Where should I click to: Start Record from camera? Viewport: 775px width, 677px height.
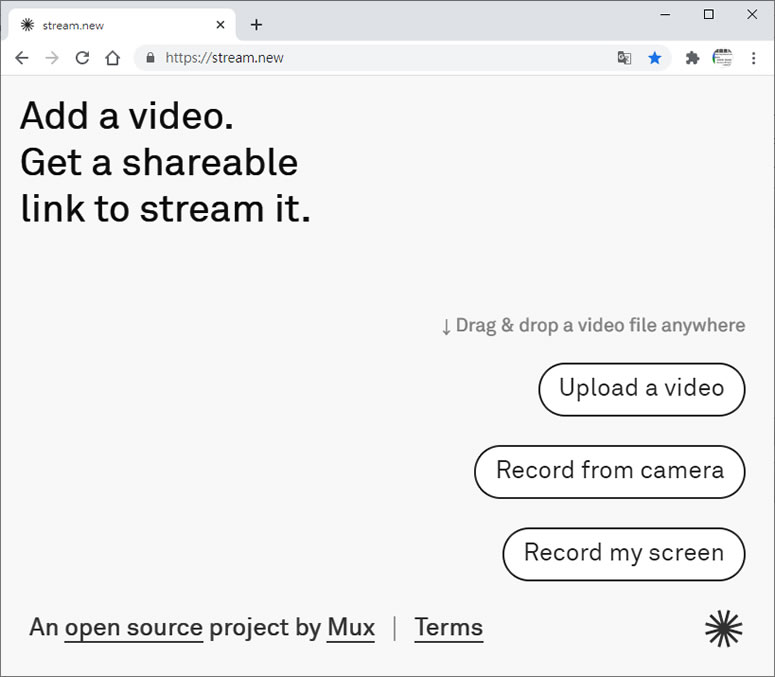coord(609,471)
